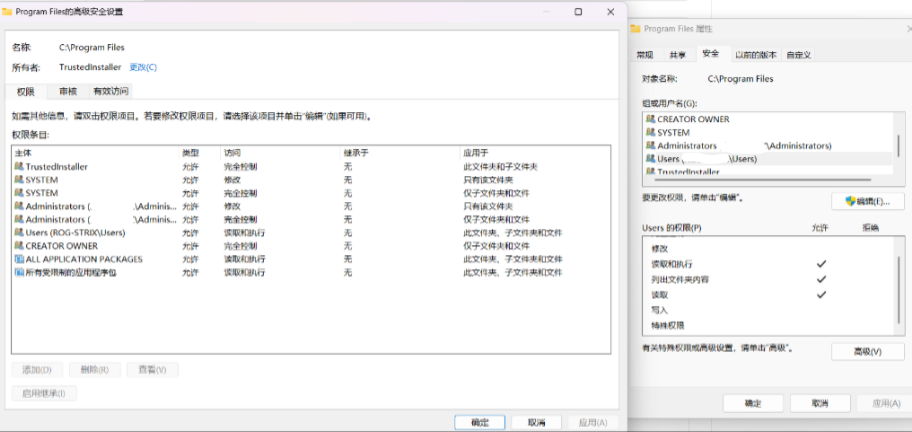
Task: Click icon of Administrators entry with 修改 access
Action: point(19,206)
